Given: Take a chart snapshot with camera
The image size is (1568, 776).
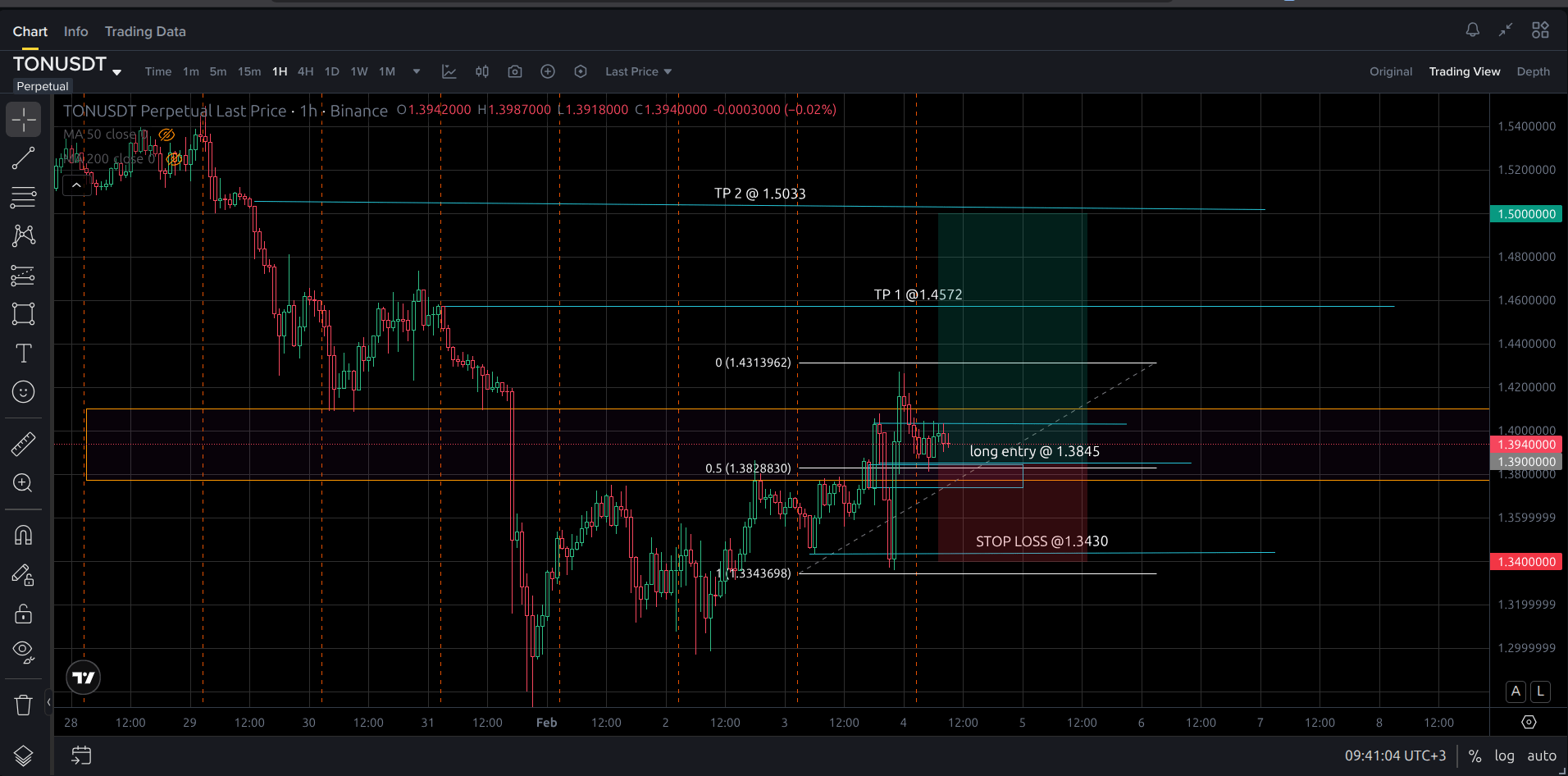Looking at the screenshot, I should (515, 71).
